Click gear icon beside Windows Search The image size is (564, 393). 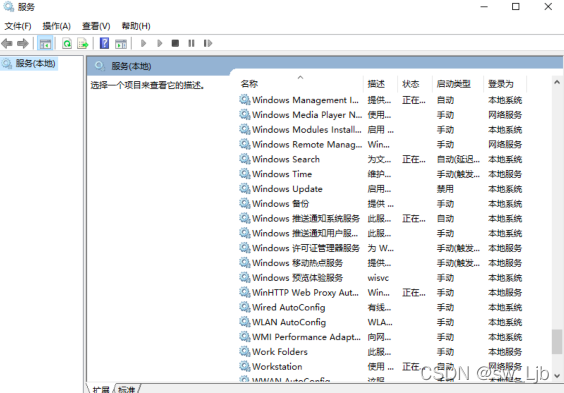coord(245,159)
